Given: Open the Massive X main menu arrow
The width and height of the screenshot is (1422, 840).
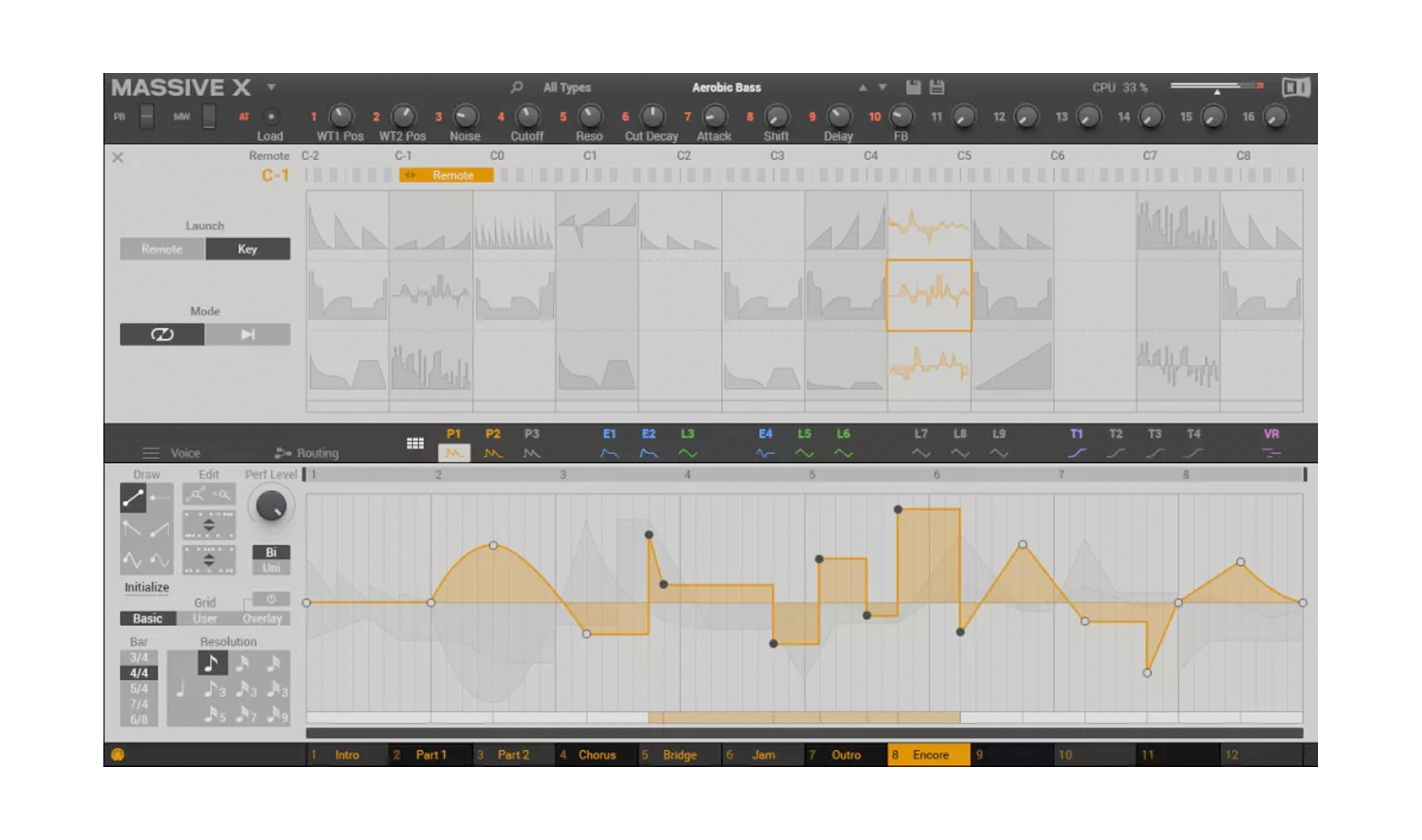Looking at the screenshot, I should pyautogui.click(x=271, y=87).
